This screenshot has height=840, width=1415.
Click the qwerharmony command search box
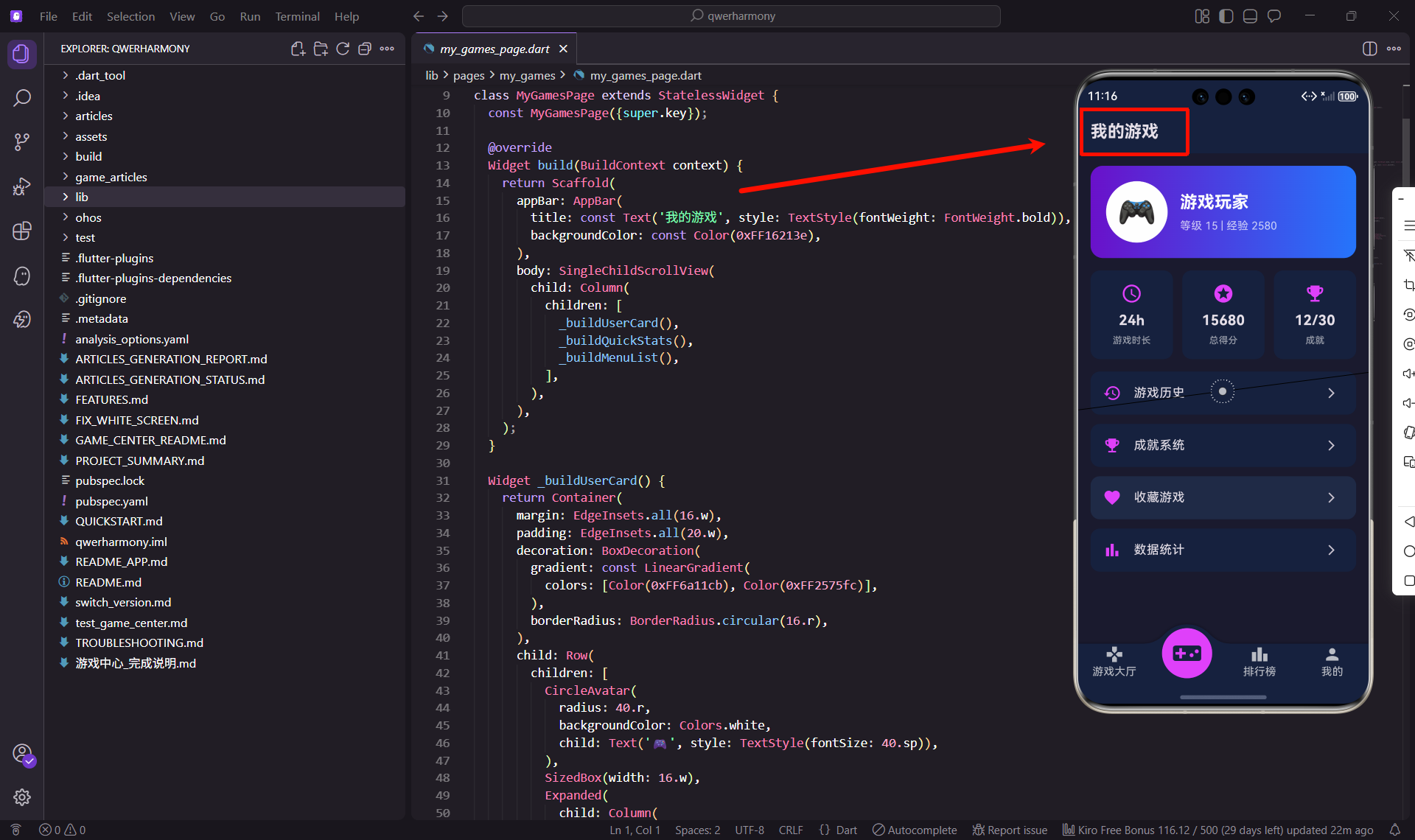click(x=731, y=16)
